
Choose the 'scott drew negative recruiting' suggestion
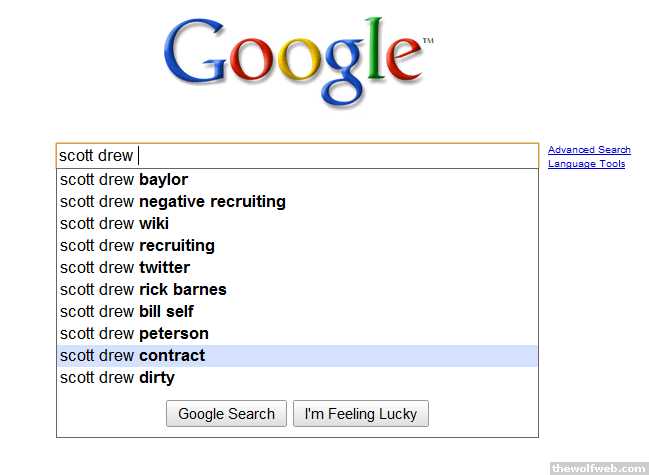point(173,202)
